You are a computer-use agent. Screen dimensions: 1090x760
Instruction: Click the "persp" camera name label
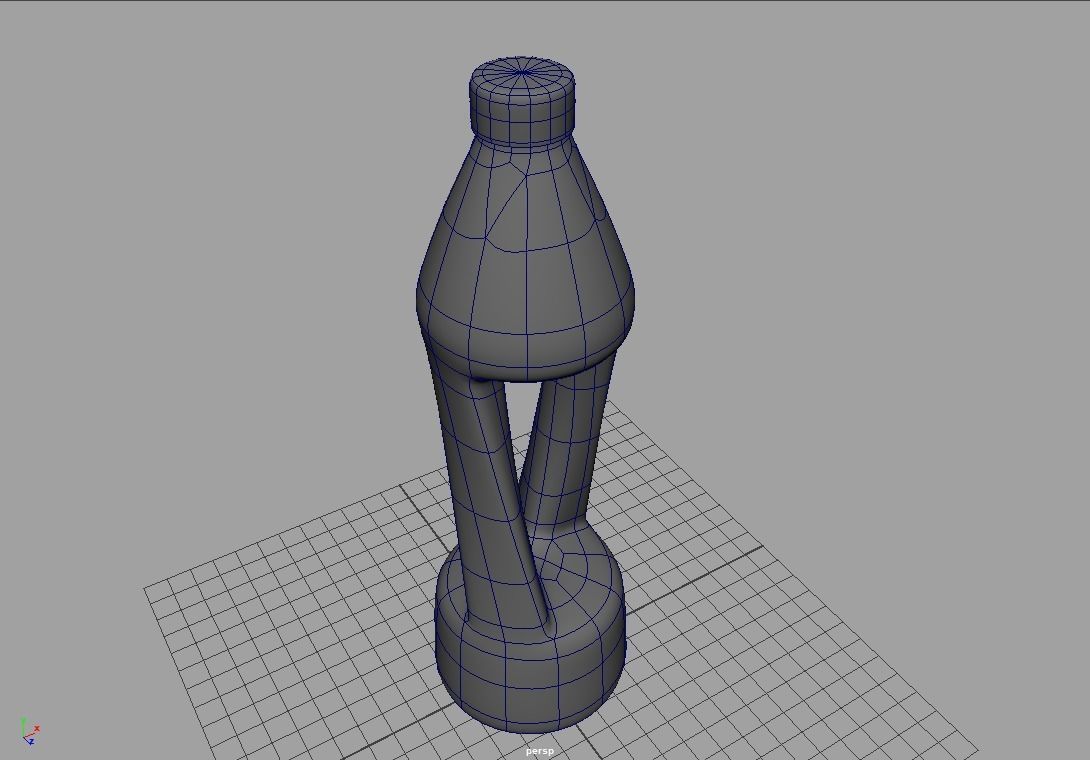[x=540, y=751]
